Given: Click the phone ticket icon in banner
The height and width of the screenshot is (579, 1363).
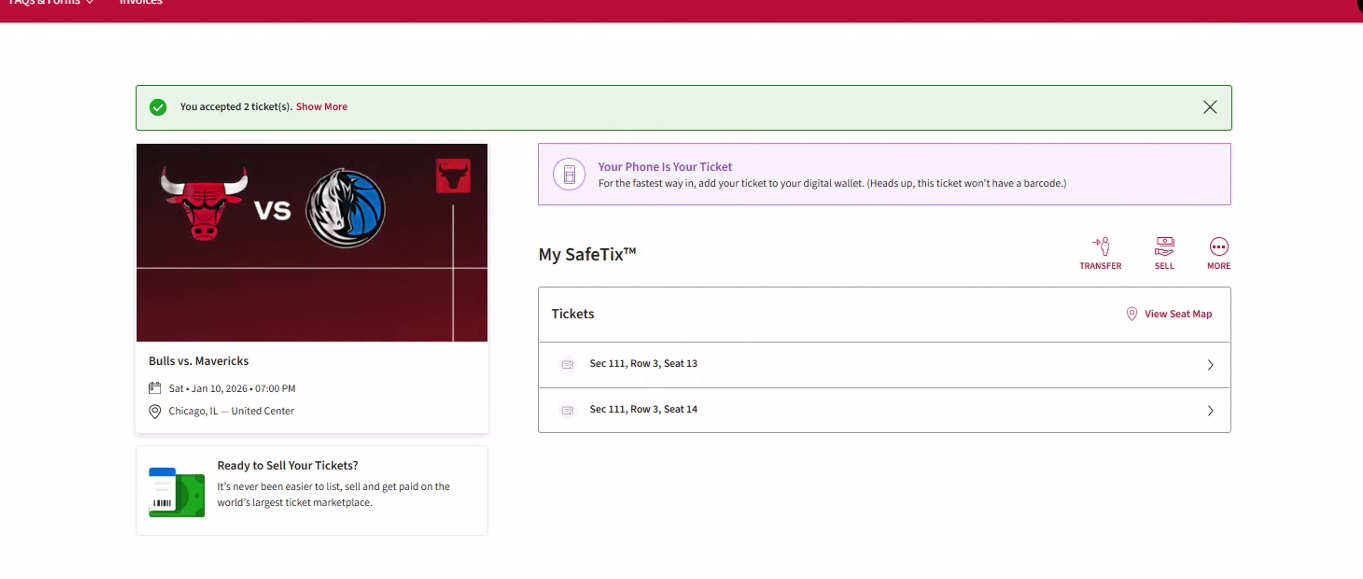Looking at the screenshot, I should (569, 174).
